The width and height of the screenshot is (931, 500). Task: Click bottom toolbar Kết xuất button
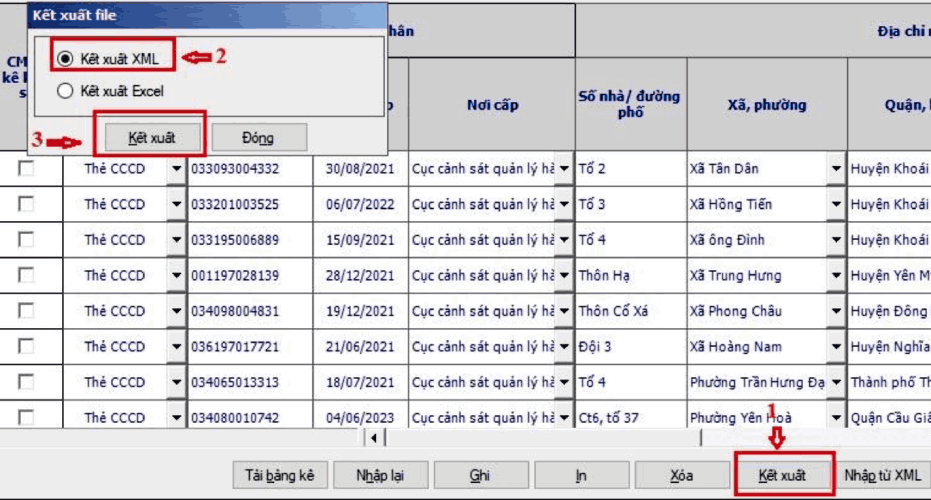tap(783, 475)
